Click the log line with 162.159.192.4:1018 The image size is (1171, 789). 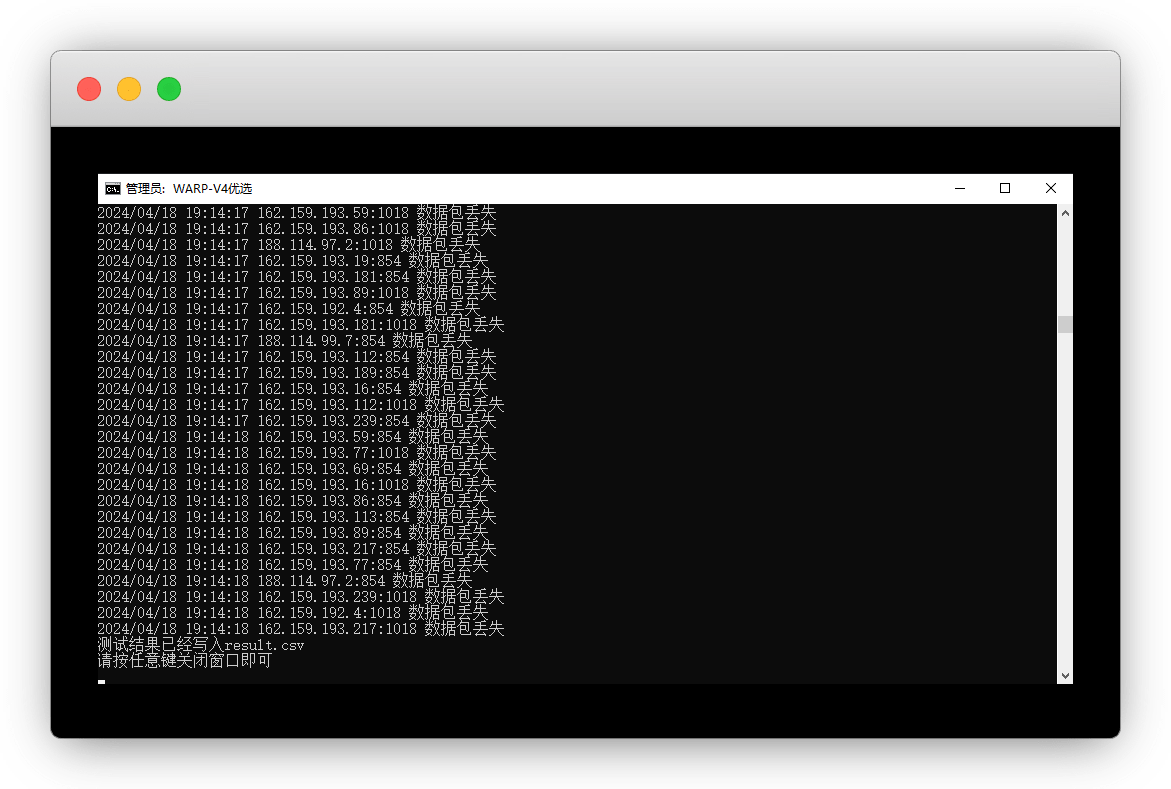(x=292, y=613)
